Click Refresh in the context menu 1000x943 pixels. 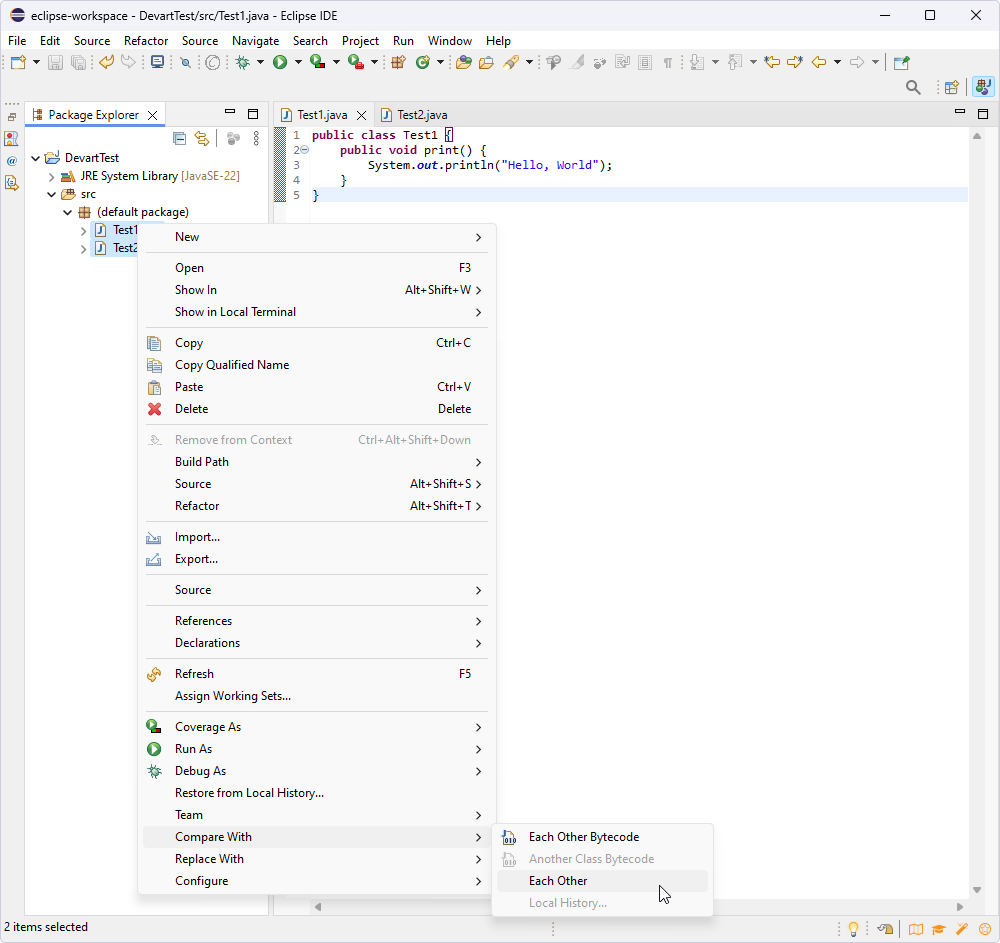pyautogui.click(x=316, y=674)
